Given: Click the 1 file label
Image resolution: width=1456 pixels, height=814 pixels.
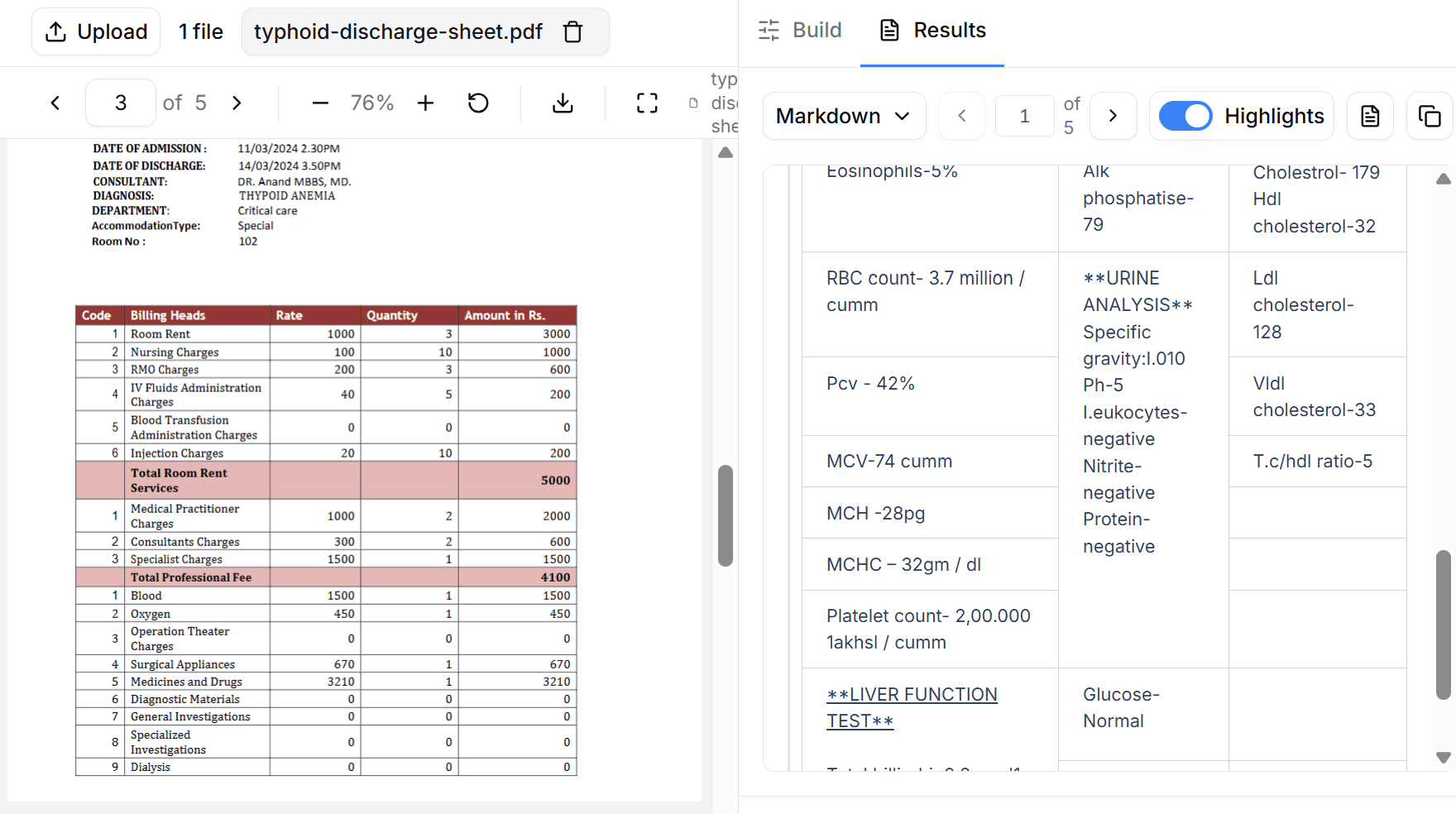Looking at the screenshot, I should click(200, 31).
